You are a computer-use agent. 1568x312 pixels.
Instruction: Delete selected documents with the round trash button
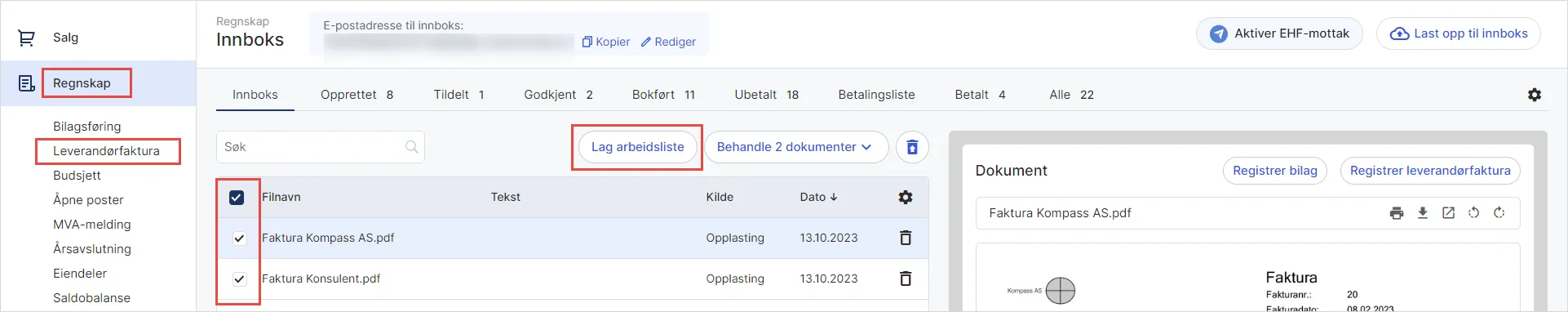(x=912, y=147)
